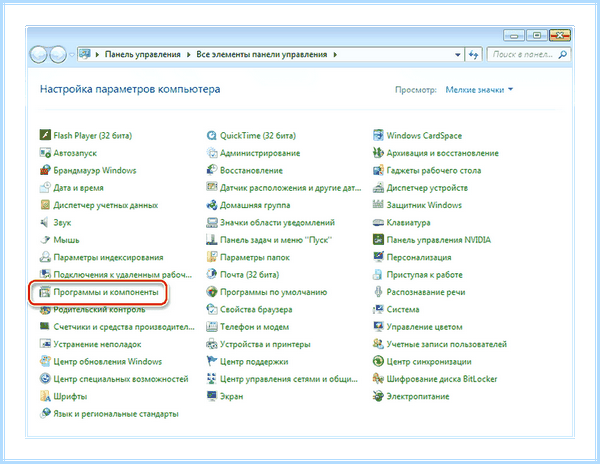Open Счетчики и средства производительности entry
Viewport: 600px width, 464px height.
pos(124,327)
